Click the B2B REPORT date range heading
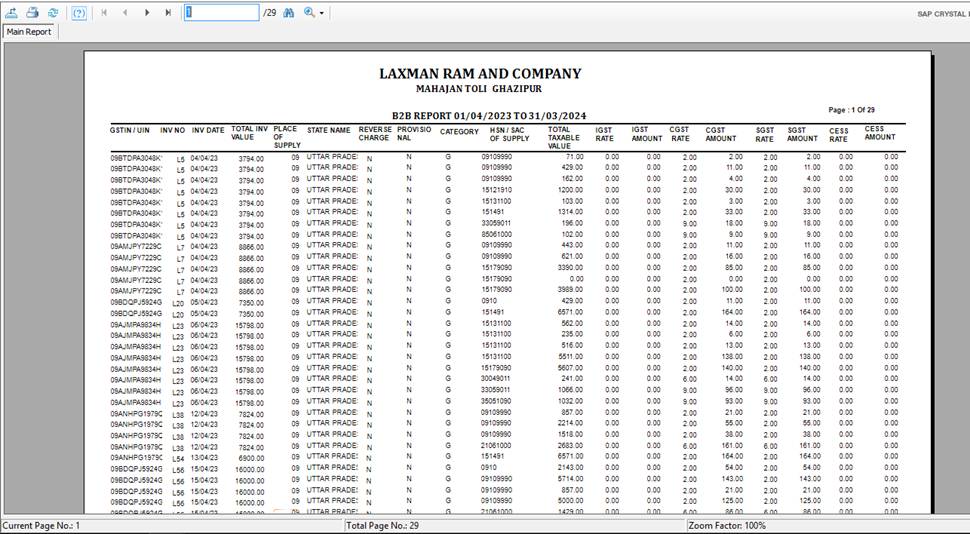The width and height of the screenshot is (970, 534). click(489, 115)
